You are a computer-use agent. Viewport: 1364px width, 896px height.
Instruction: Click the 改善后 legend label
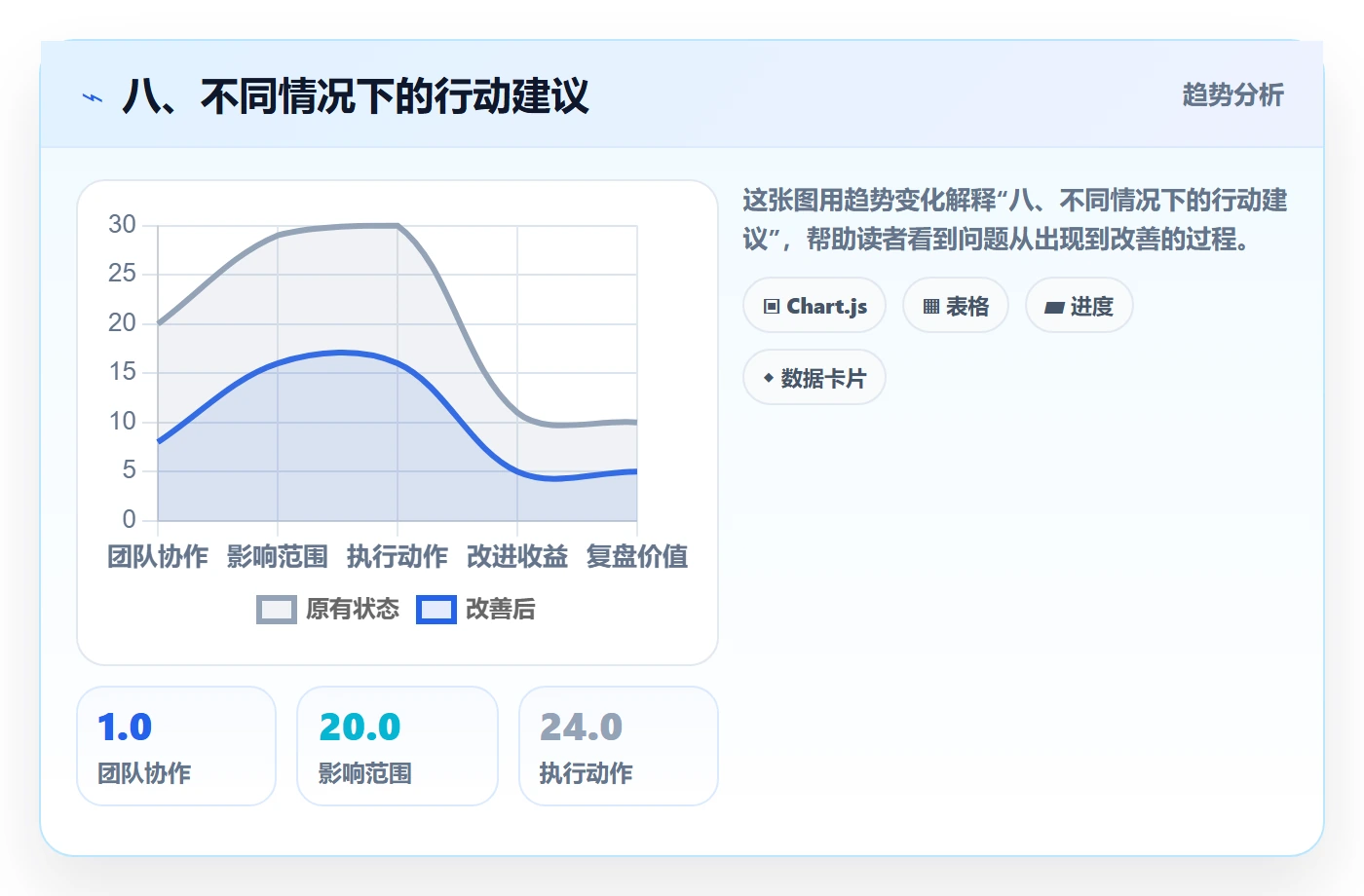point(501,609)
